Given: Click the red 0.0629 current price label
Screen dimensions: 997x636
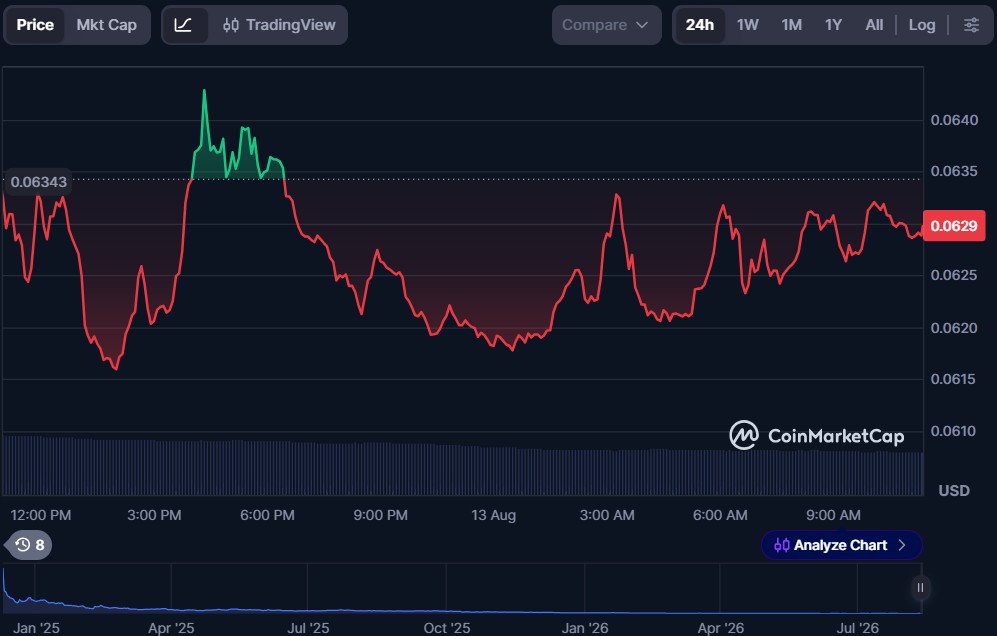Looking at the screenshot, I should click(954, 226).
